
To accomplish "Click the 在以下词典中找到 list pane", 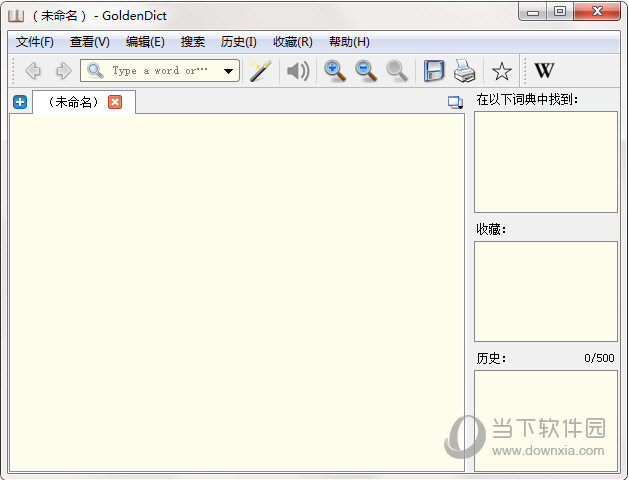I will pos(546,162).
